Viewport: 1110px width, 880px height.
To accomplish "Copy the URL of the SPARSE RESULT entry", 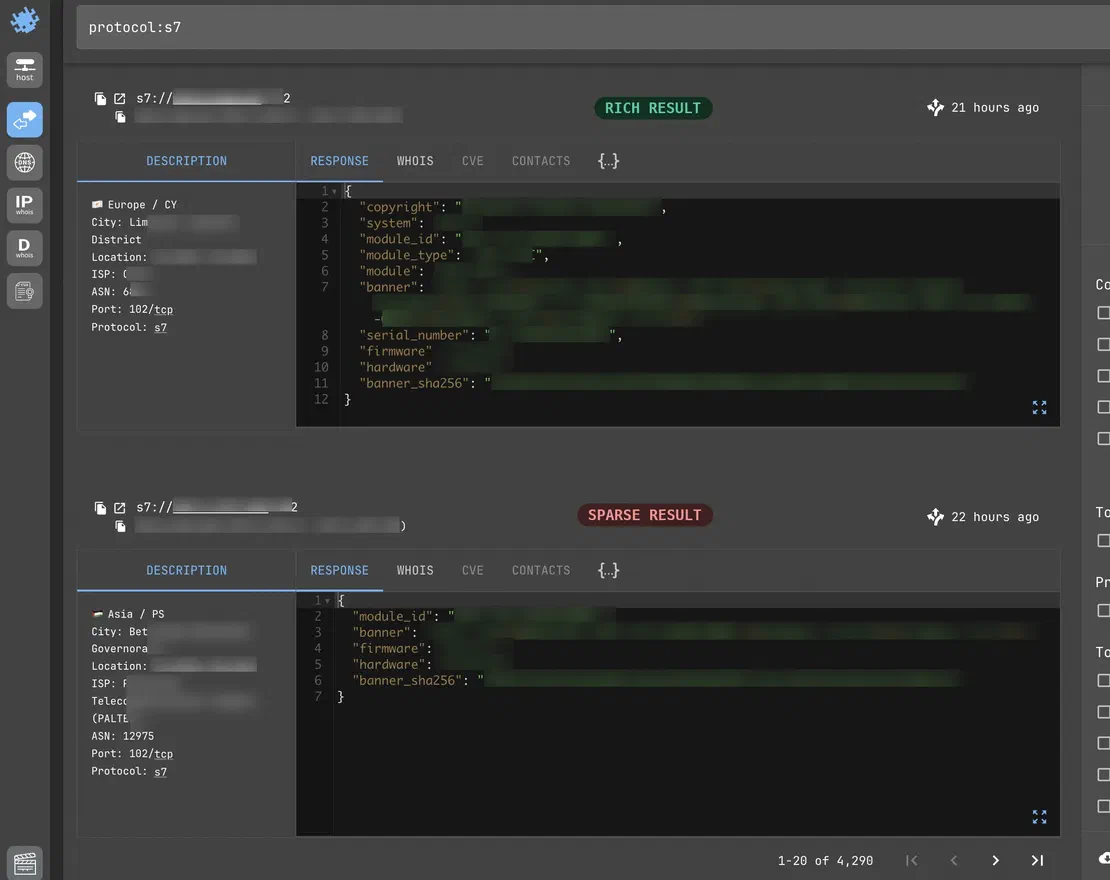I will pos(100,508).
